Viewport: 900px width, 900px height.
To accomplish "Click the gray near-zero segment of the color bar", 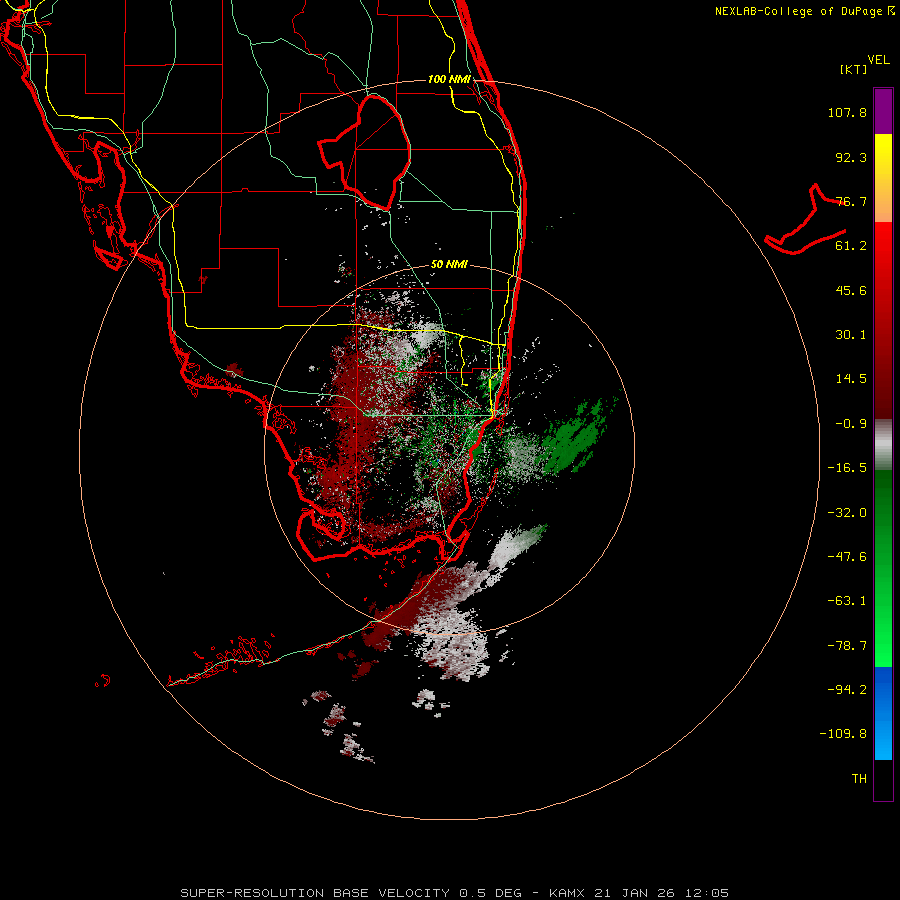I will point(883,444).
